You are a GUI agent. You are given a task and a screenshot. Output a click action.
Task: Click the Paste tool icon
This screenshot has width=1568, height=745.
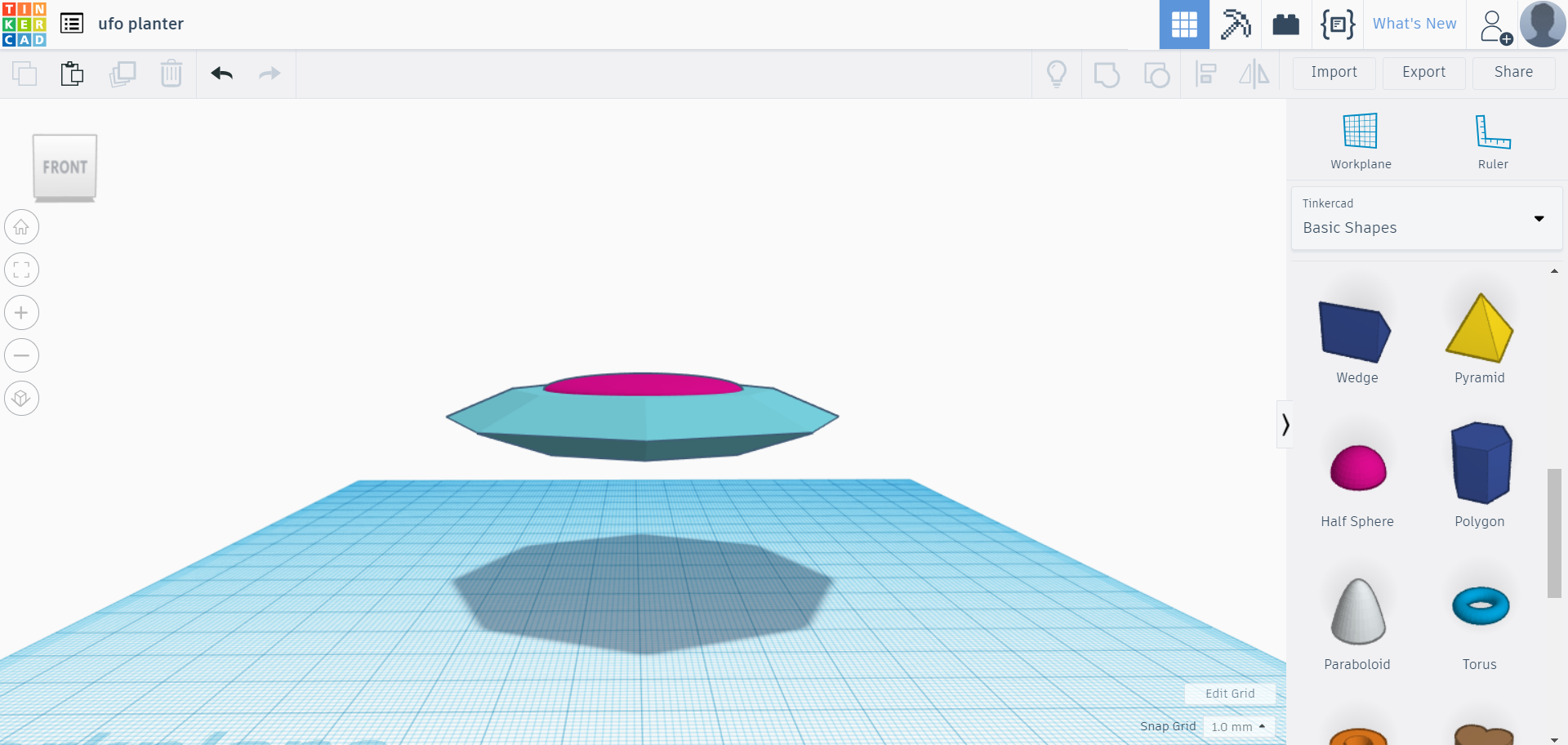[72, 74]
